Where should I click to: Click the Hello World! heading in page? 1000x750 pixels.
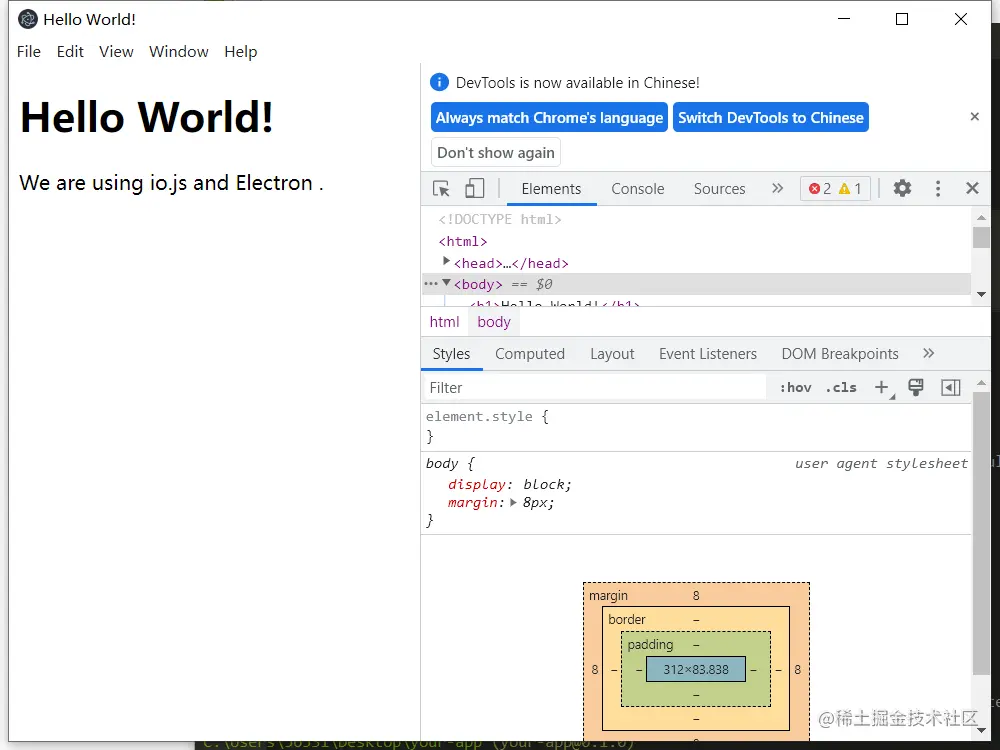(147, 117)
